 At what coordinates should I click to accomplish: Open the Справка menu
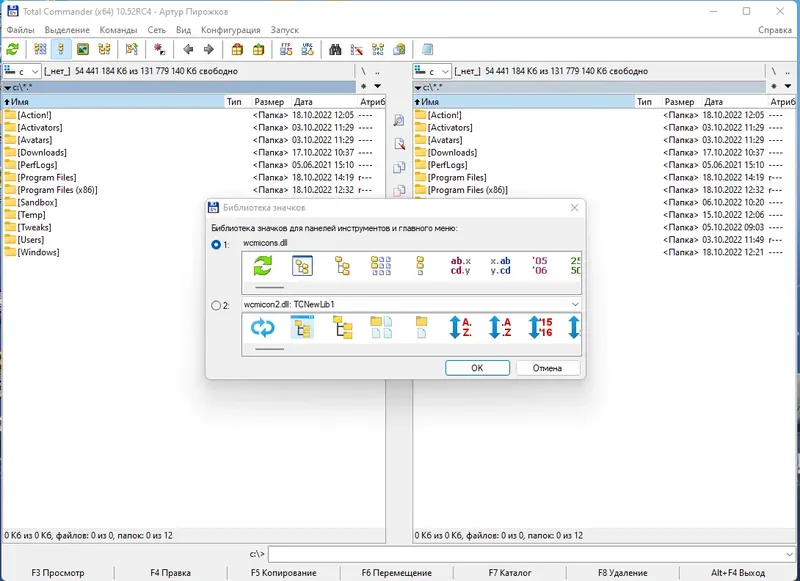point(774,30)
